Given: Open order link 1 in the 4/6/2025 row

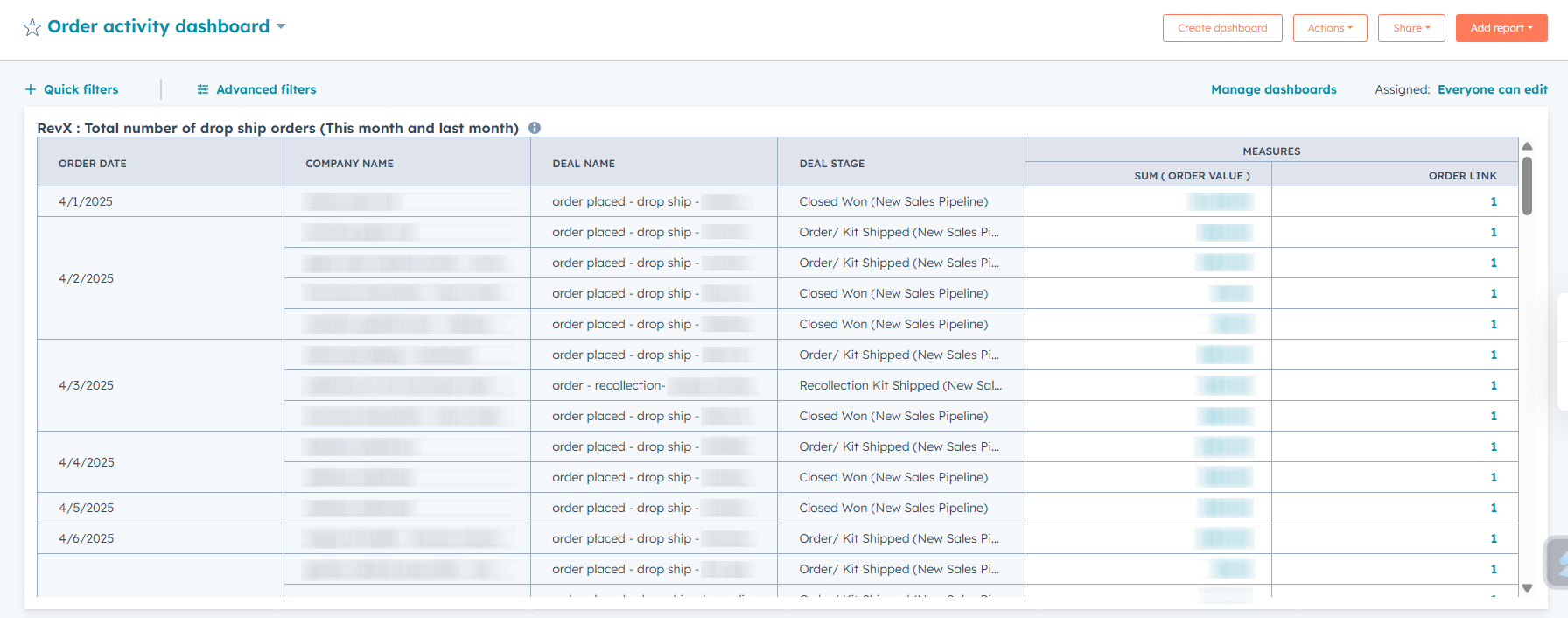Looking at the screenshot, I should point(1494,538).
